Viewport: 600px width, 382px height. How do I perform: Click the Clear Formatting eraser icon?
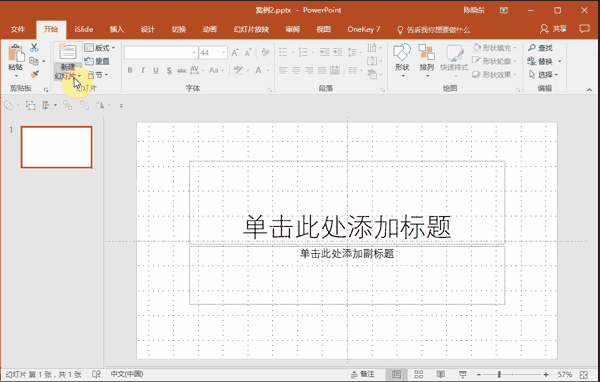pyautogui.click(x=265, y=52)
